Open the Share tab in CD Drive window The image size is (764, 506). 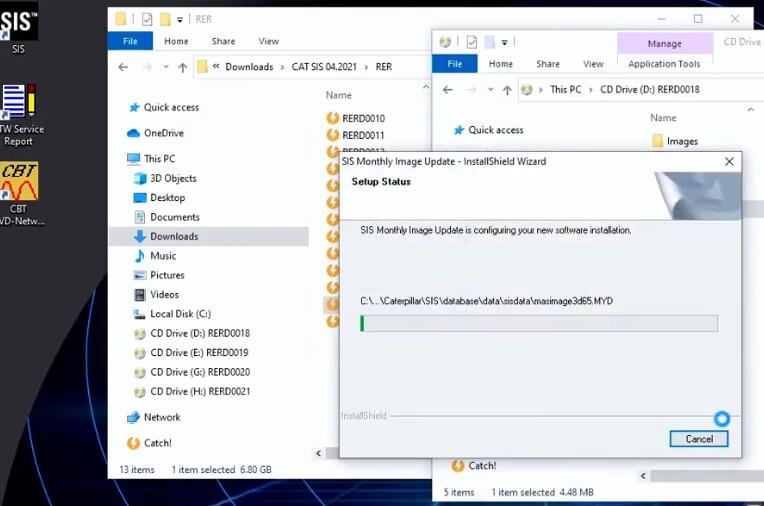tap(548, 64)
